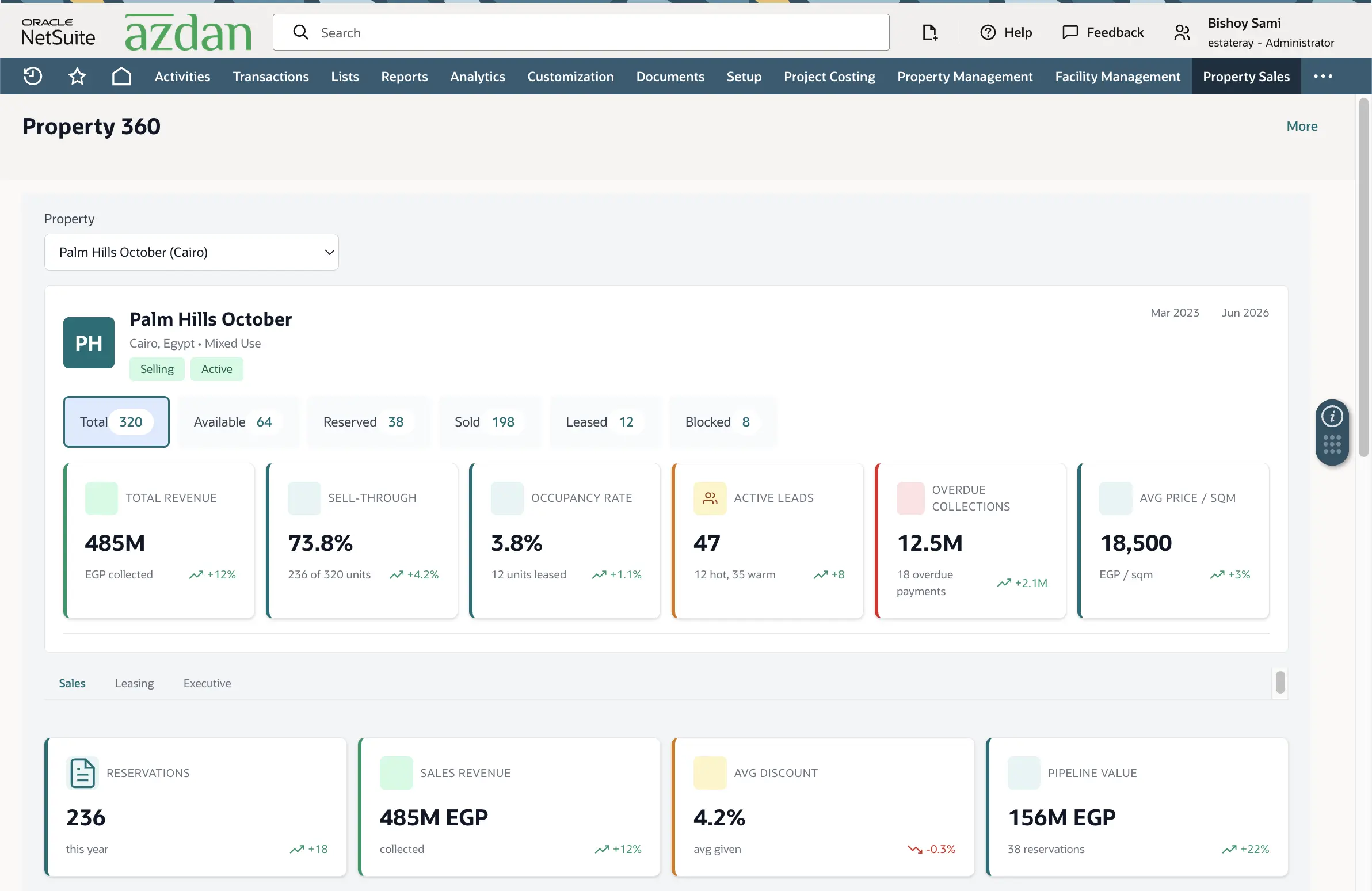Click the Selling status badge
This screenshot has width=1372, height=891.
pos(157,369)
